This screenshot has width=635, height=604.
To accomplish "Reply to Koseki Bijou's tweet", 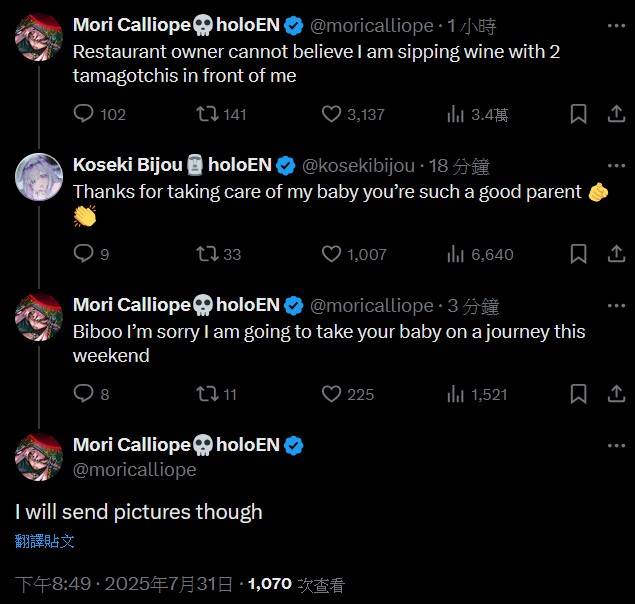I will [x=84, y=254].
